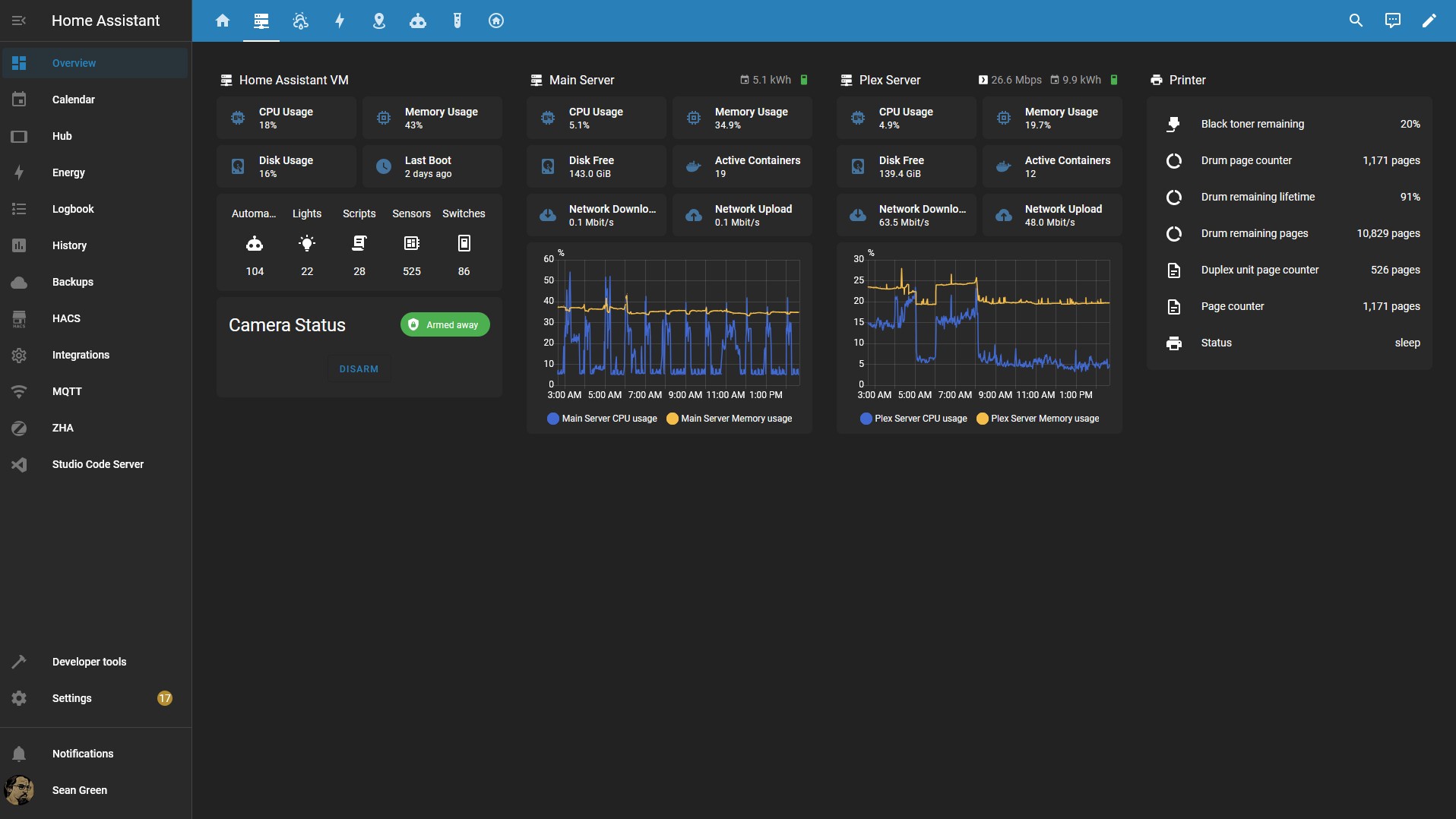Screen dimensions: 1456x819
Task: Click the Armed away status badge
Action: (445, 325)
